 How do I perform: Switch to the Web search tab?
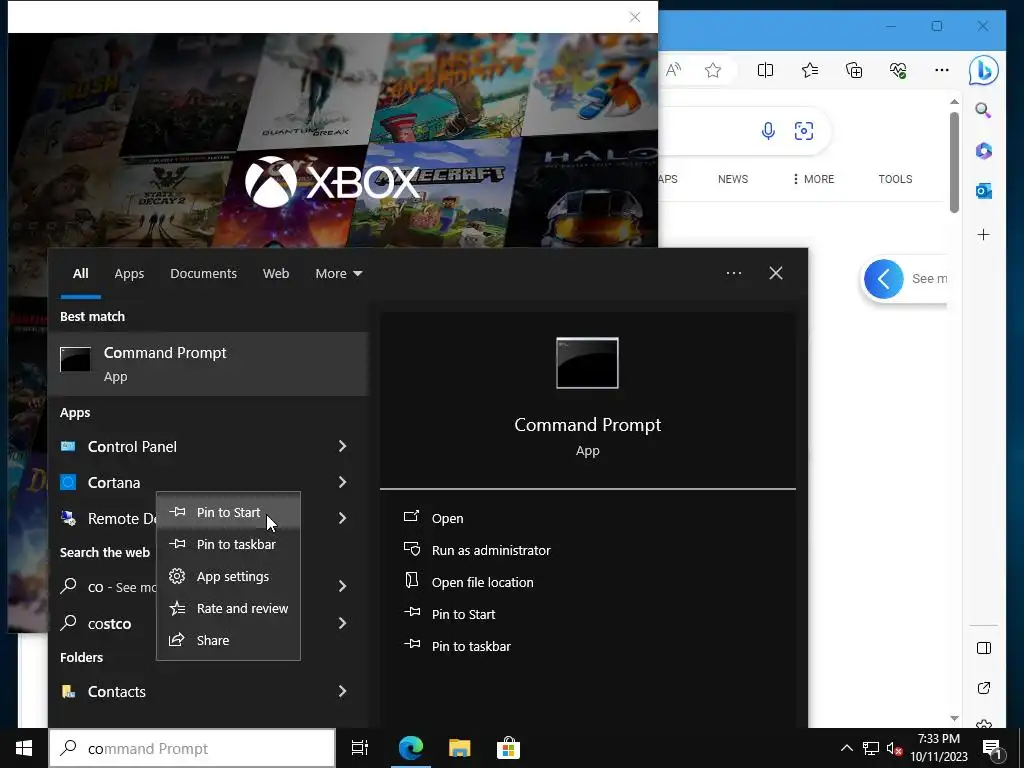[x=276, y=274]
